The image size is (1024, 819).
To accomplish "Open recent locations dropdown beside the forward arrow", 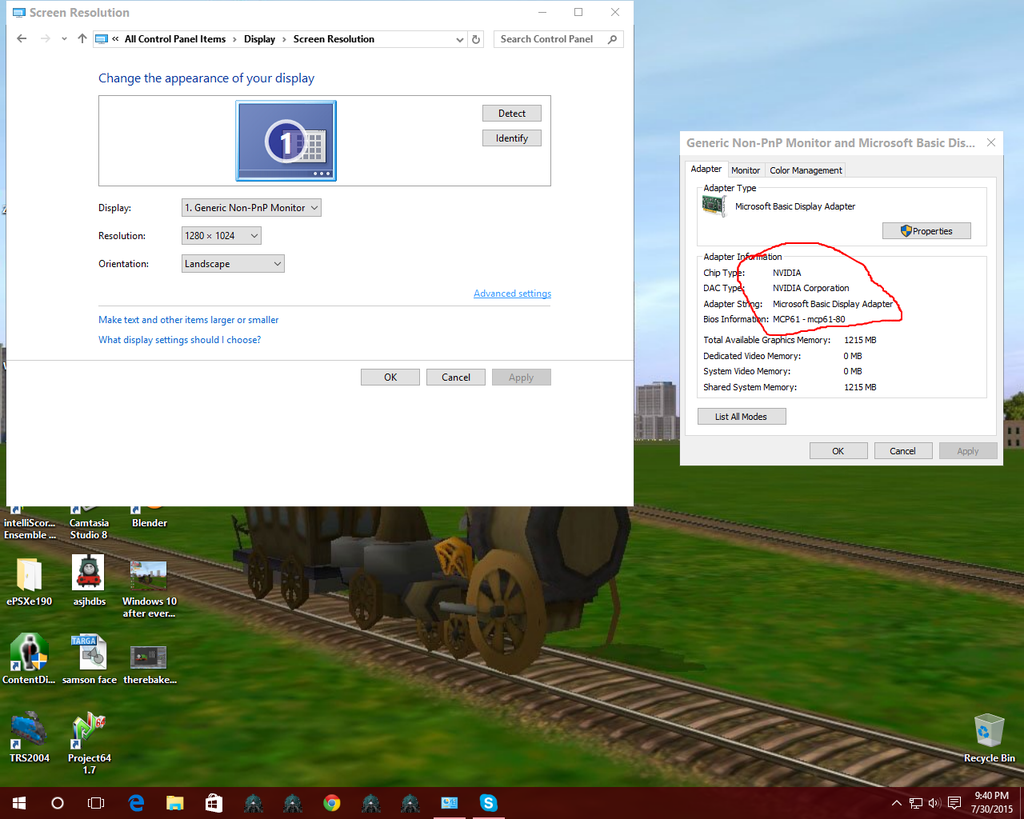I will [64, 39].
